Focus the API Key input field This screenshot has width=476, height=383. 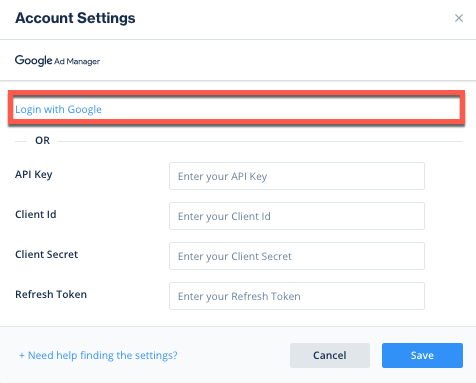click(x=297, y=176)
